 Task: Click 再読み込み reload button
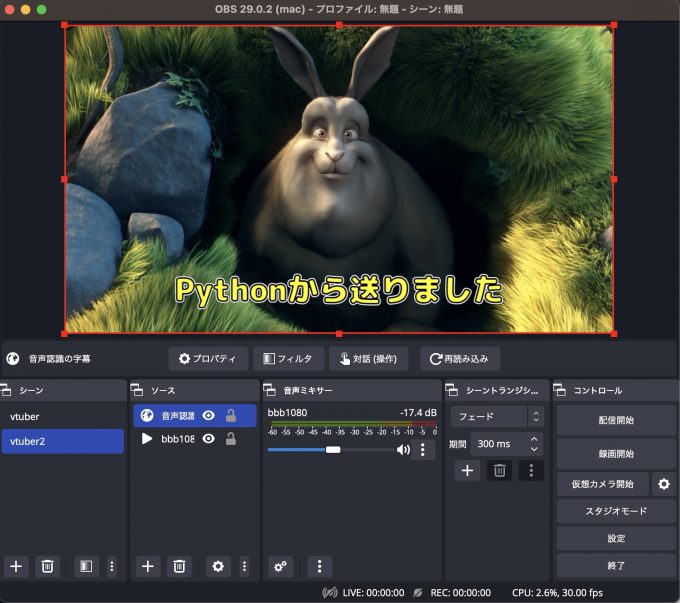coord(460,359)
